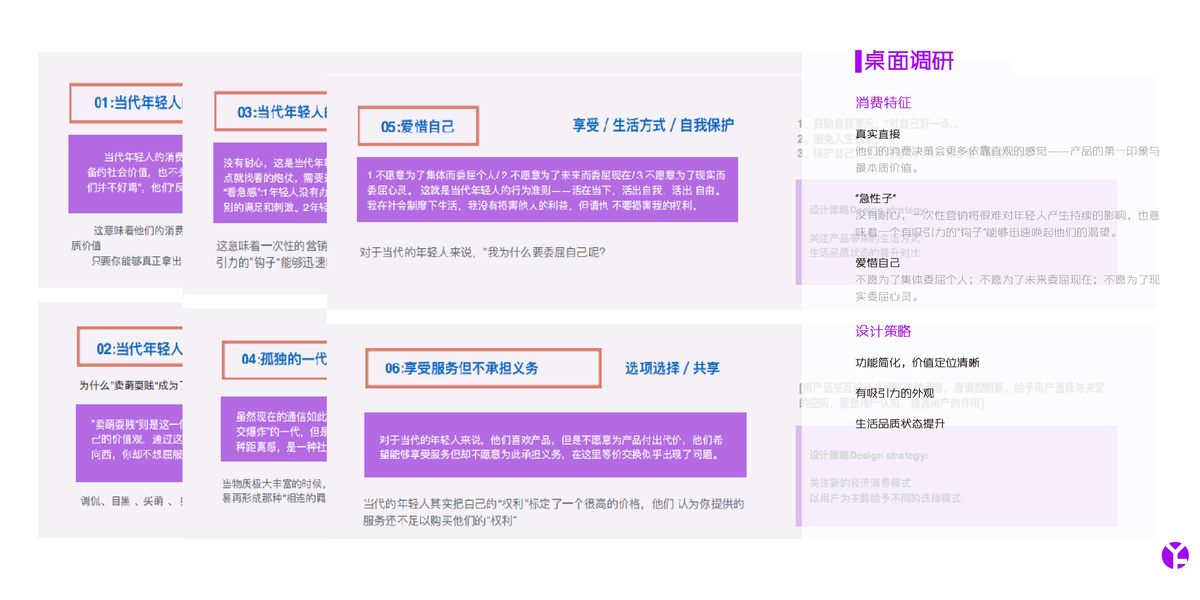Click the boxed title "03:当代年轻人"

point(271,111)
